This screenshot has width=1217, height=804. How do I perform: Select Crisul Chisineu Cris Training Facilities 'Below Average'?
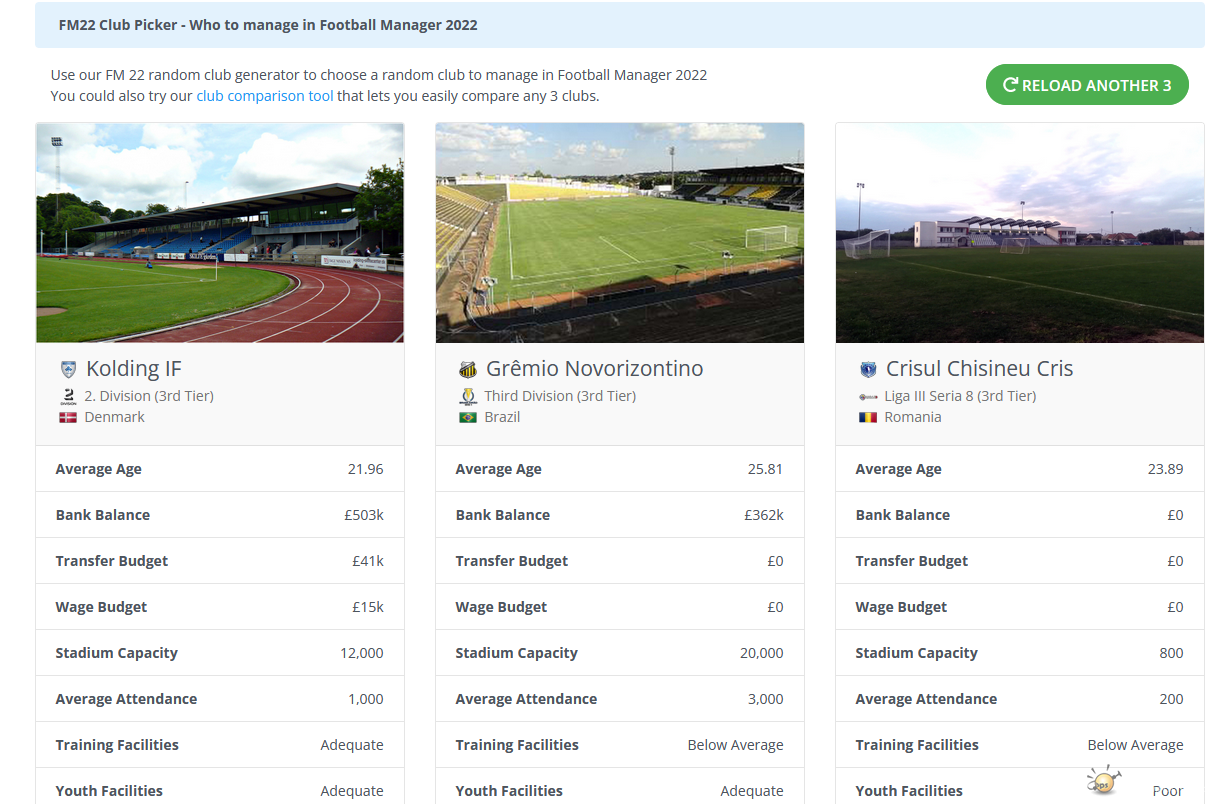[1136, 745]
